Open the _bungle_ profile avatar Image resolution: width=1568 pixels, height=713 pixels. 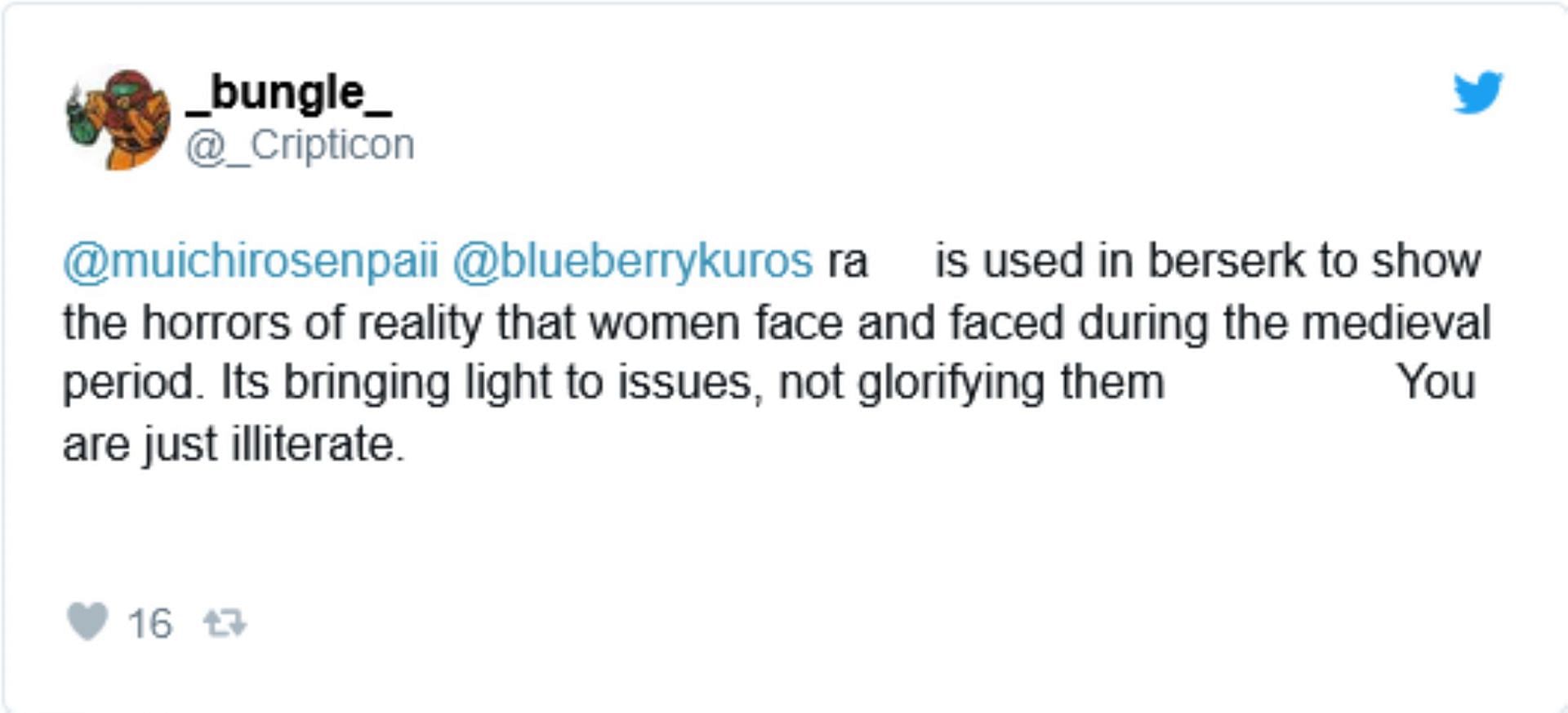pos(118,119)
